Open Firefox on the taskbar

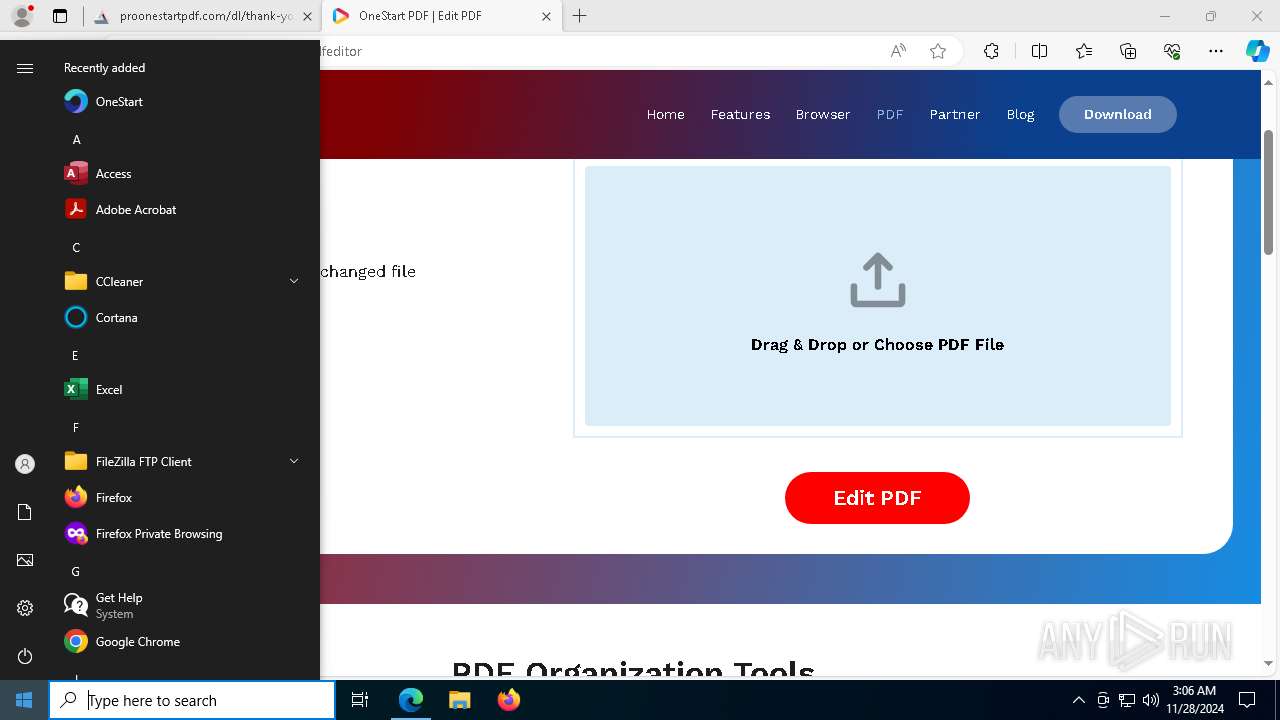click(x=509, y=700)
